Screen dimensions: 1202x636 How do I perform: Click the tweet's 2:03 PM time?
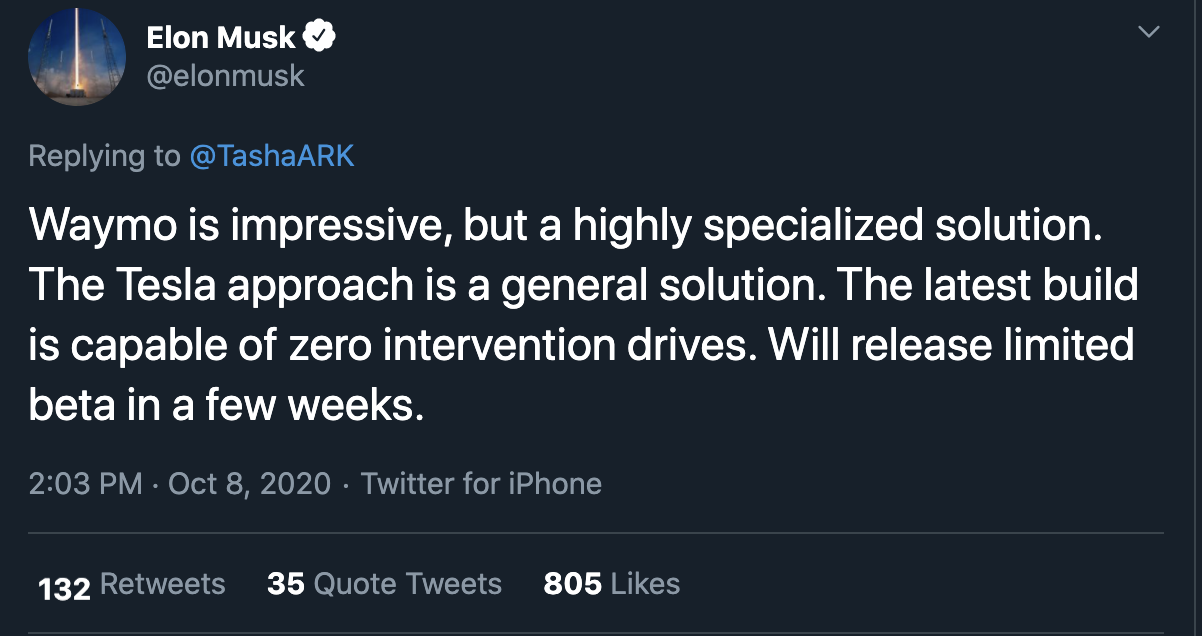pos(85,484)
